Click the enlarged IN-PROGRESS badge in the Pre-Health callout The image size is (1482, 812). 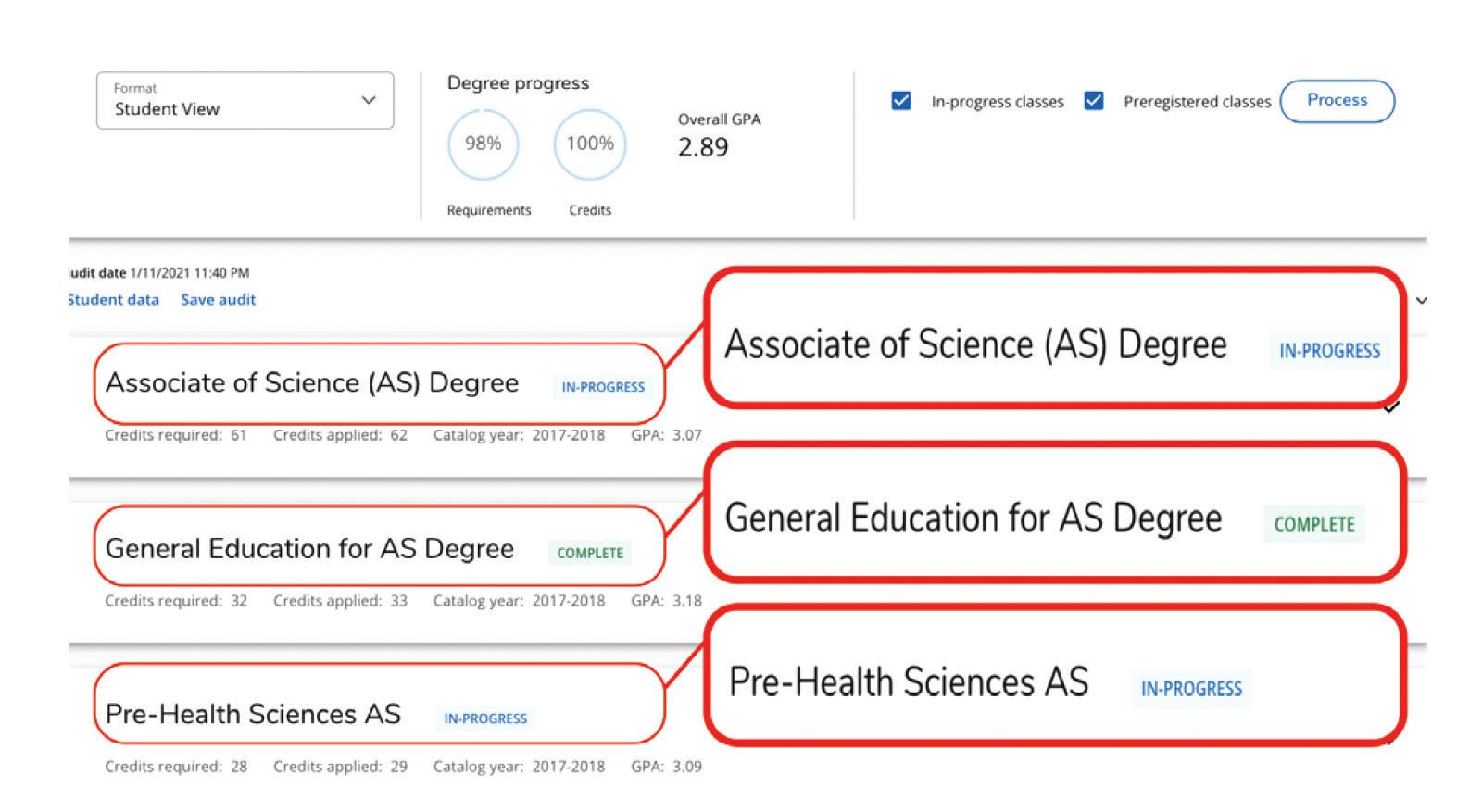[1191, 689]
